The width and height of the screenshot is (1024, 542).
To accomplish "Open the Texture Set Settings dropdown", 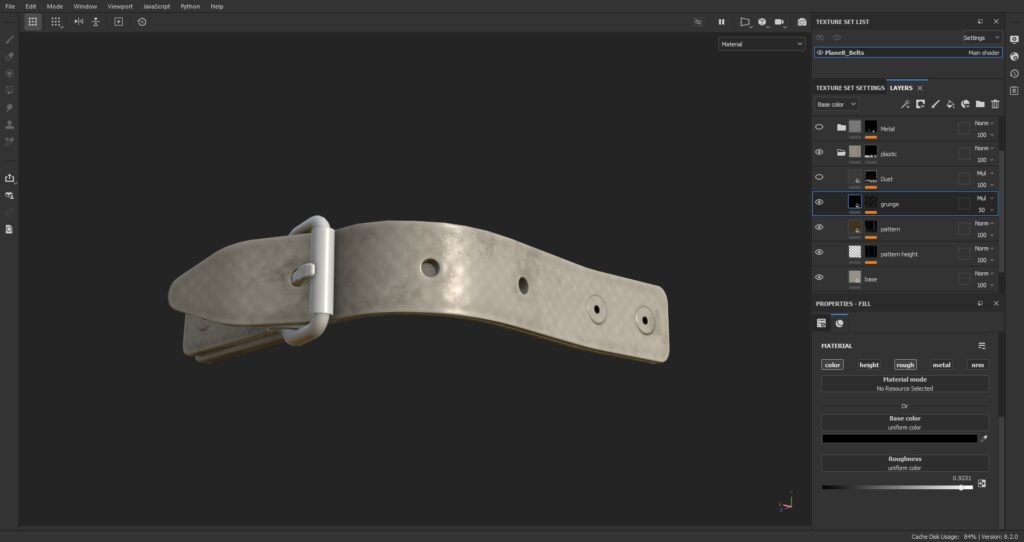I will point(982,38).
